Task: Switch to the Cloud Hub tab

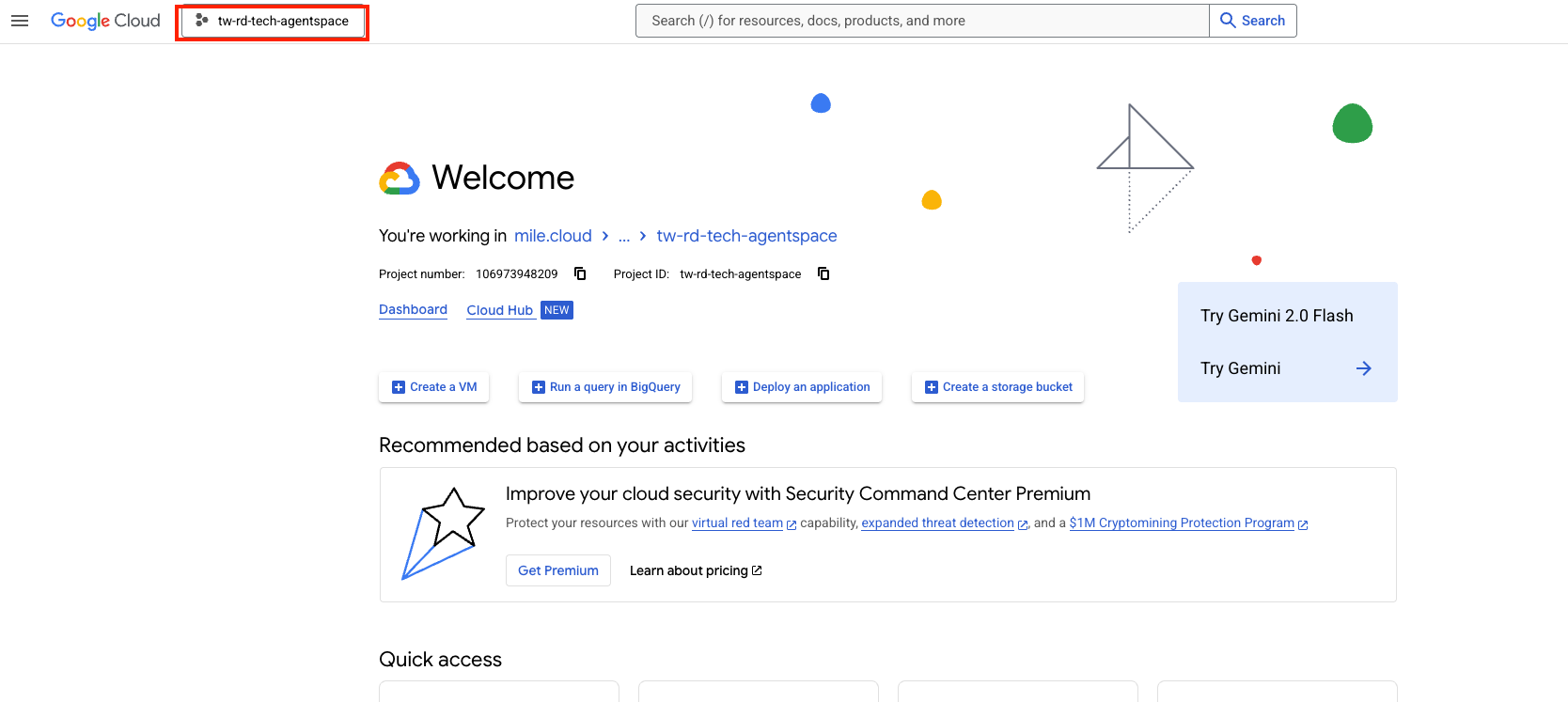Action: click(499, 310)
